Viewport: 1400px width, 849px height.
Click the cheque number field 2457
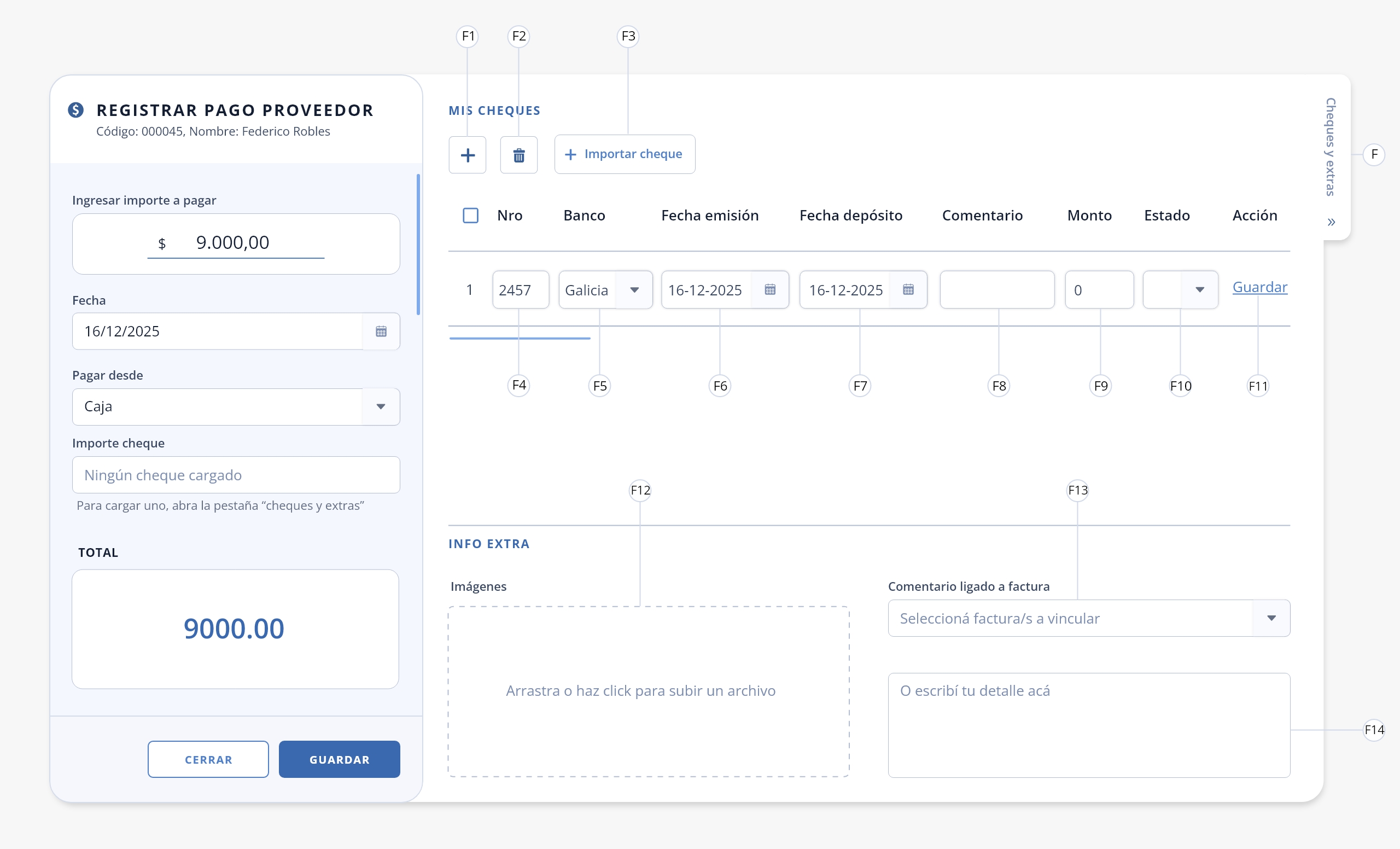[x=521, y=290]
